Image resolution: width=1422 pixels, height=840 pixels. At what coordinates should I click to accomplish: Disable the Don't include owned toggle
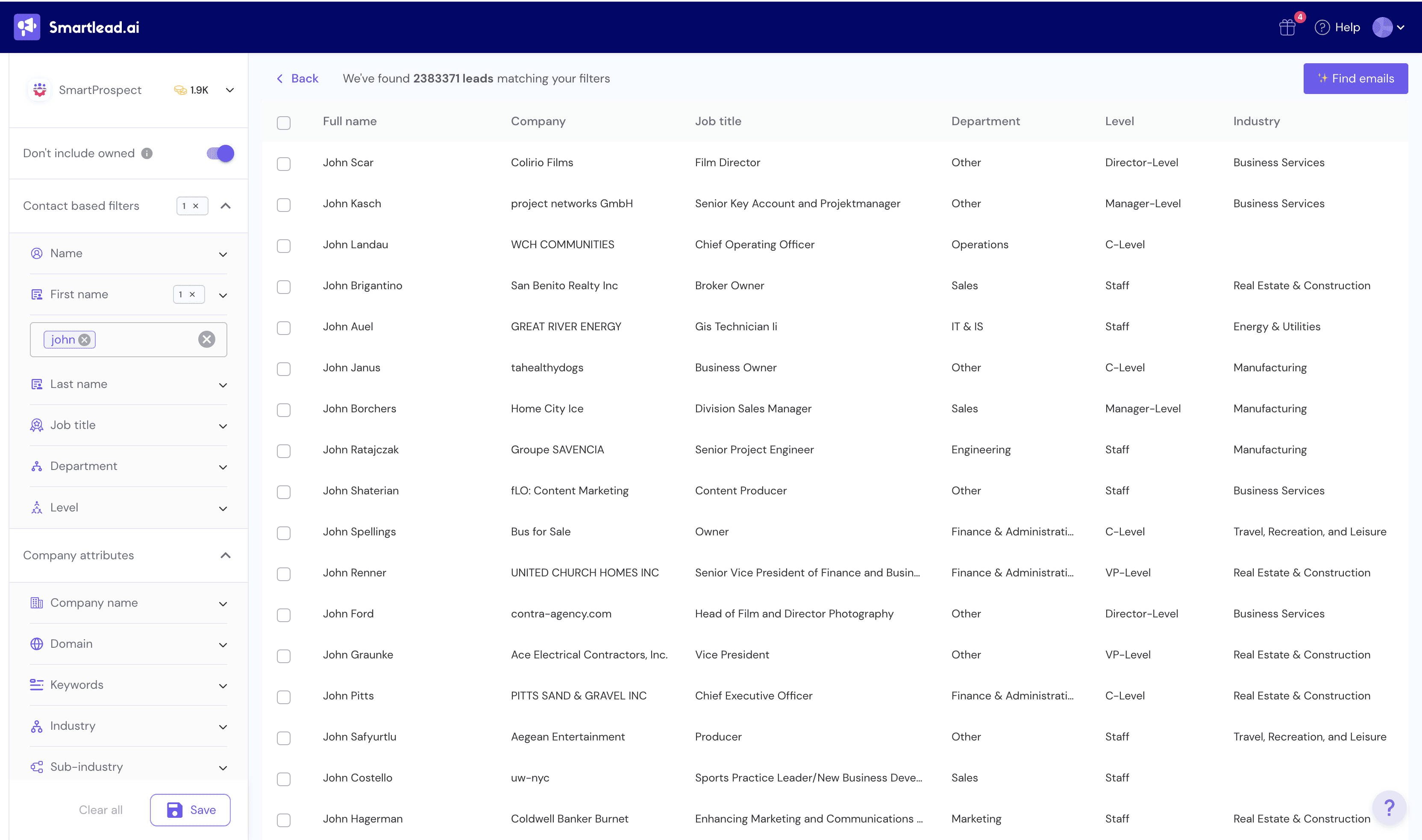coord(219,153)
